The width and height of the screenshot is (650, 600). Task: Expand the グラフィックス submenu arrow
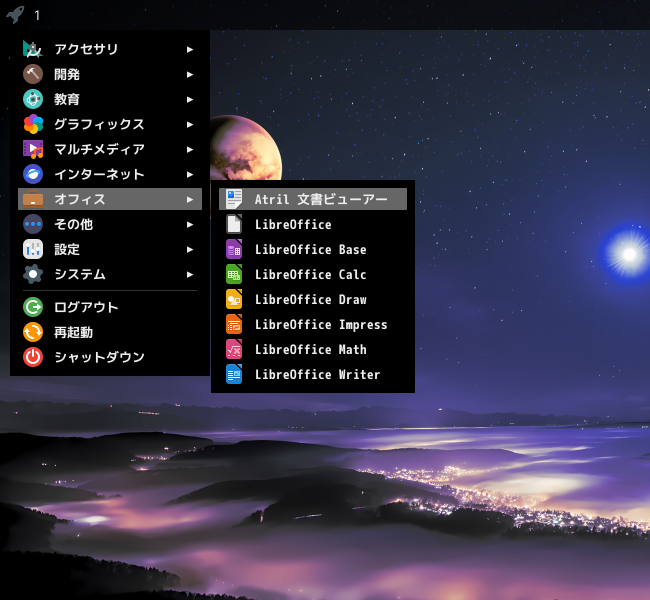[190, 124]
